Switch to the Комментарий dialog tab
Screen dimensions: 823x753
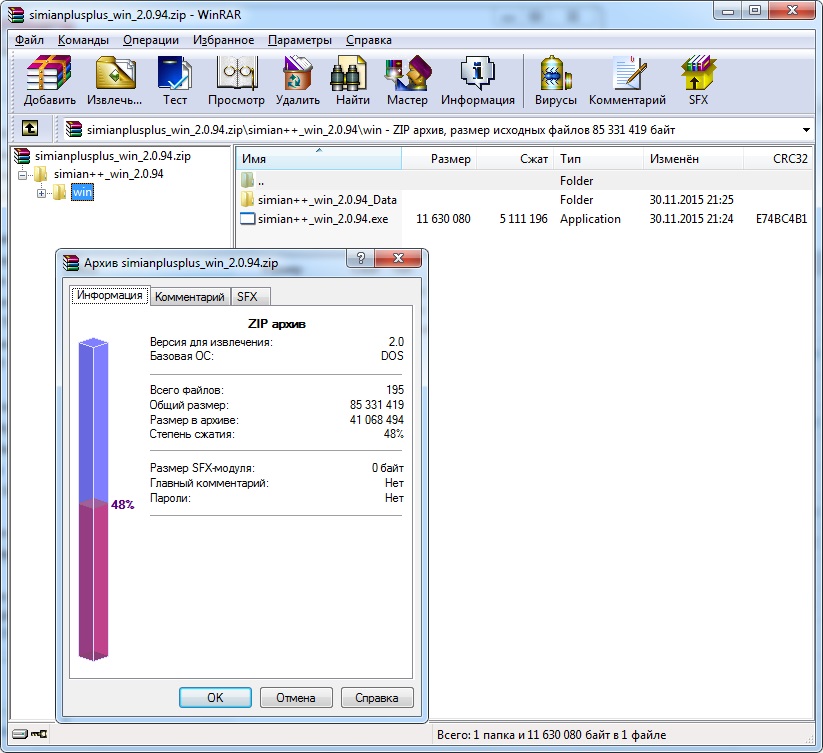pyautogui.click(x=190, y=297)
